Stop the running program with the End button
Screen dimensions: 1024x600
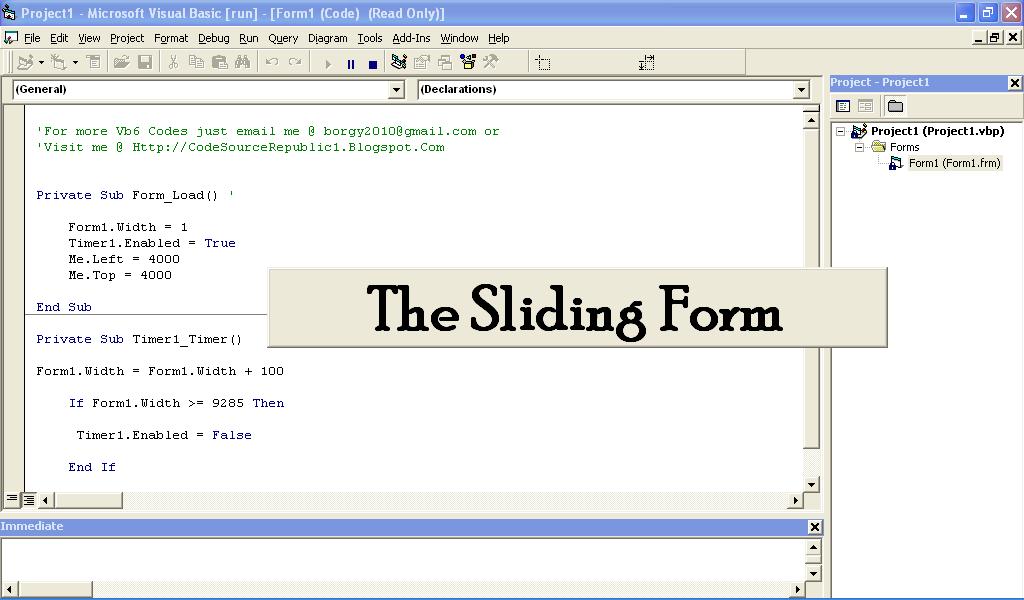(374, 62)
